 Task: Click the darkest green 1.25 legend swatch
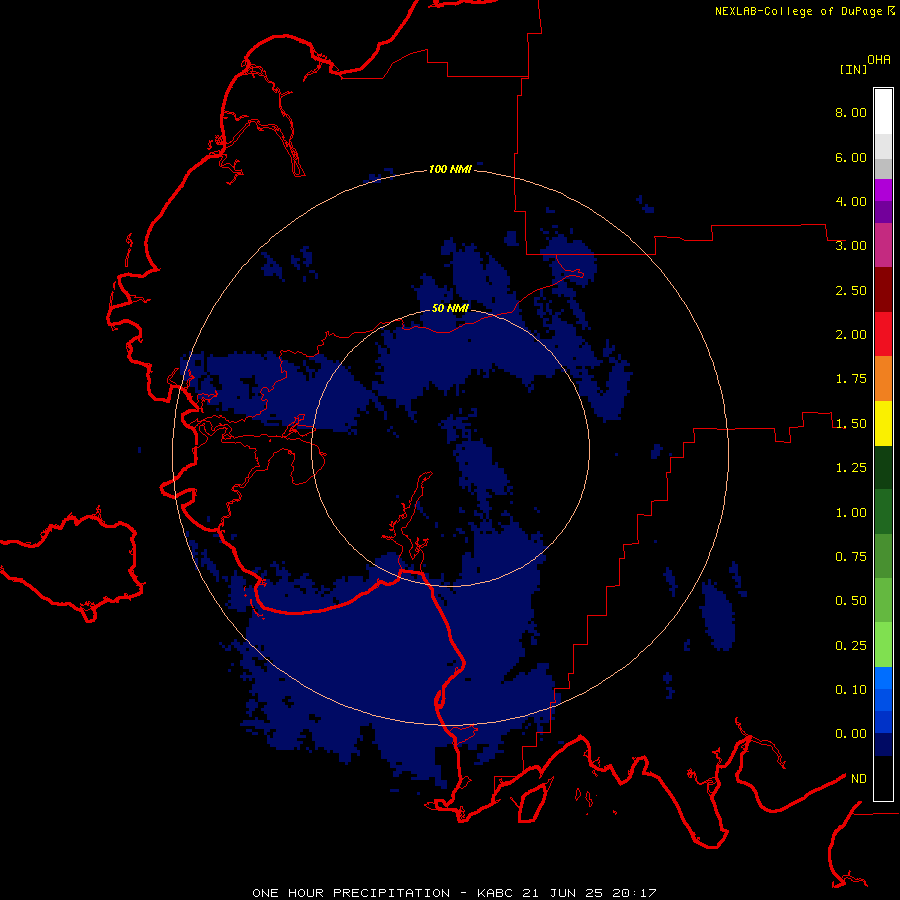(883, 467)
